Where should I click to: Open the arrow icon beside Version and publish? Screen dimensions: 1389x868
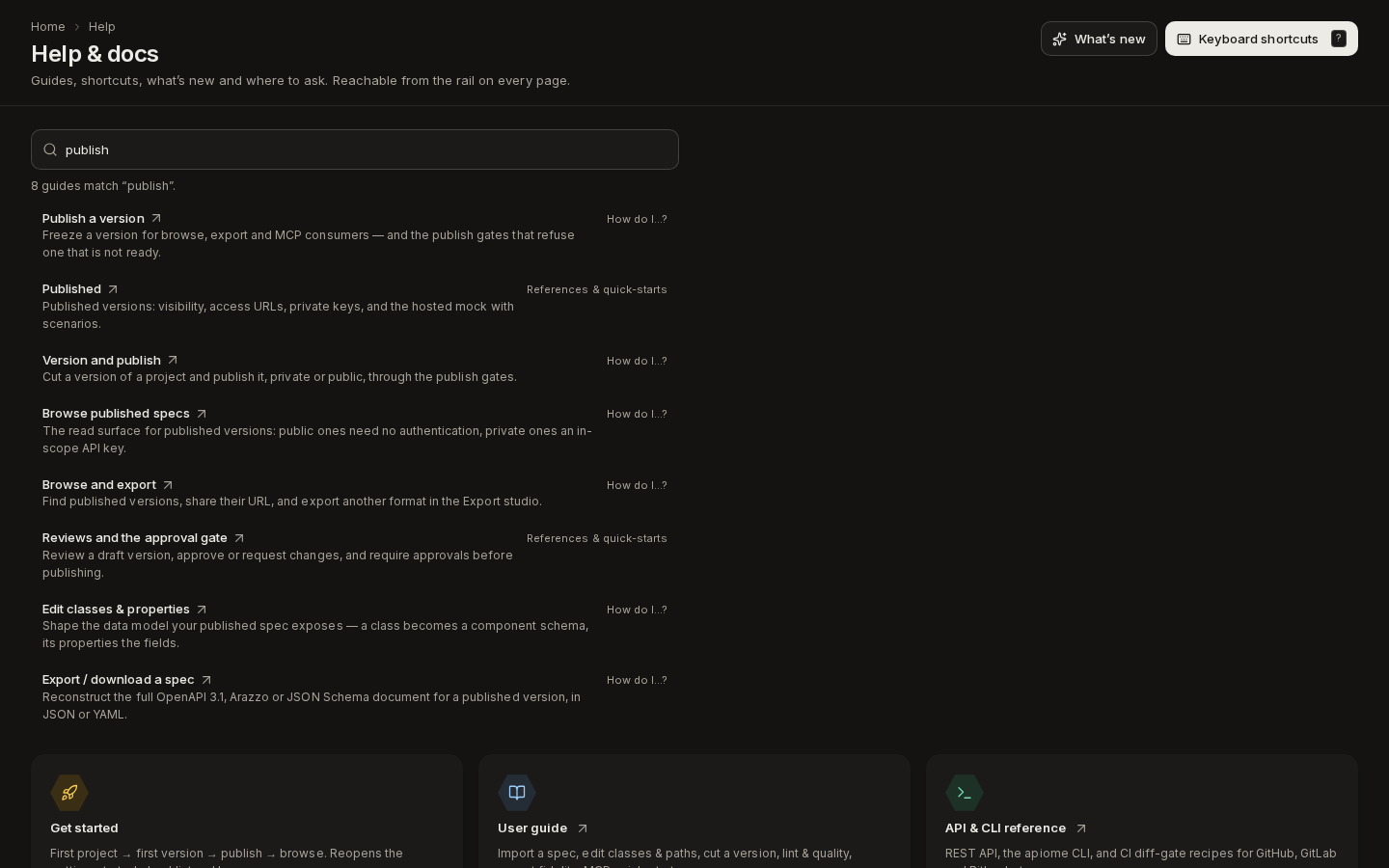pos(173,361)
